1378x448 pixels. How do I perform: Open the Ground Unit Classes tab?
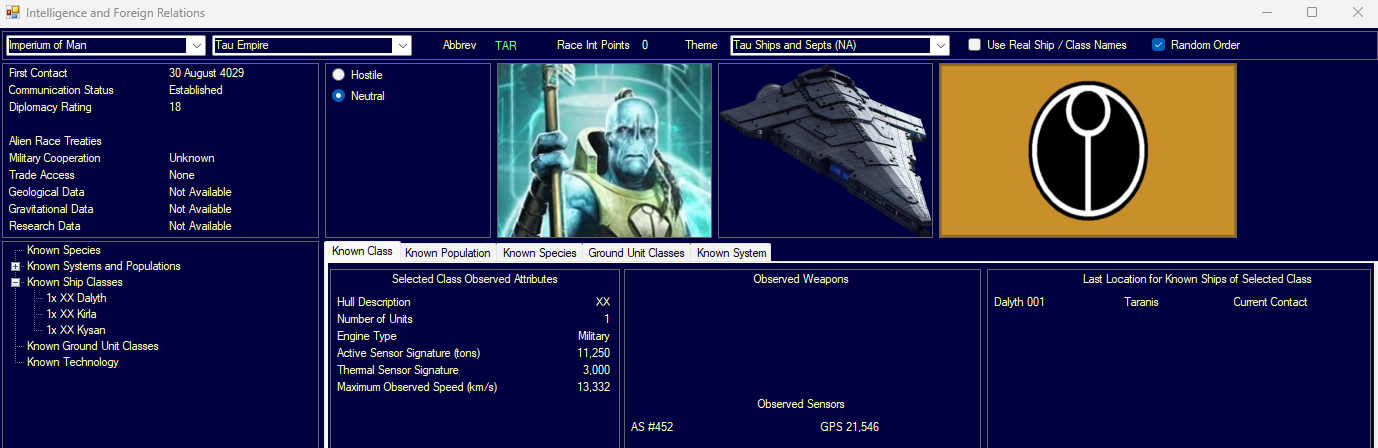pyautogui.click(x=636, y=253)
